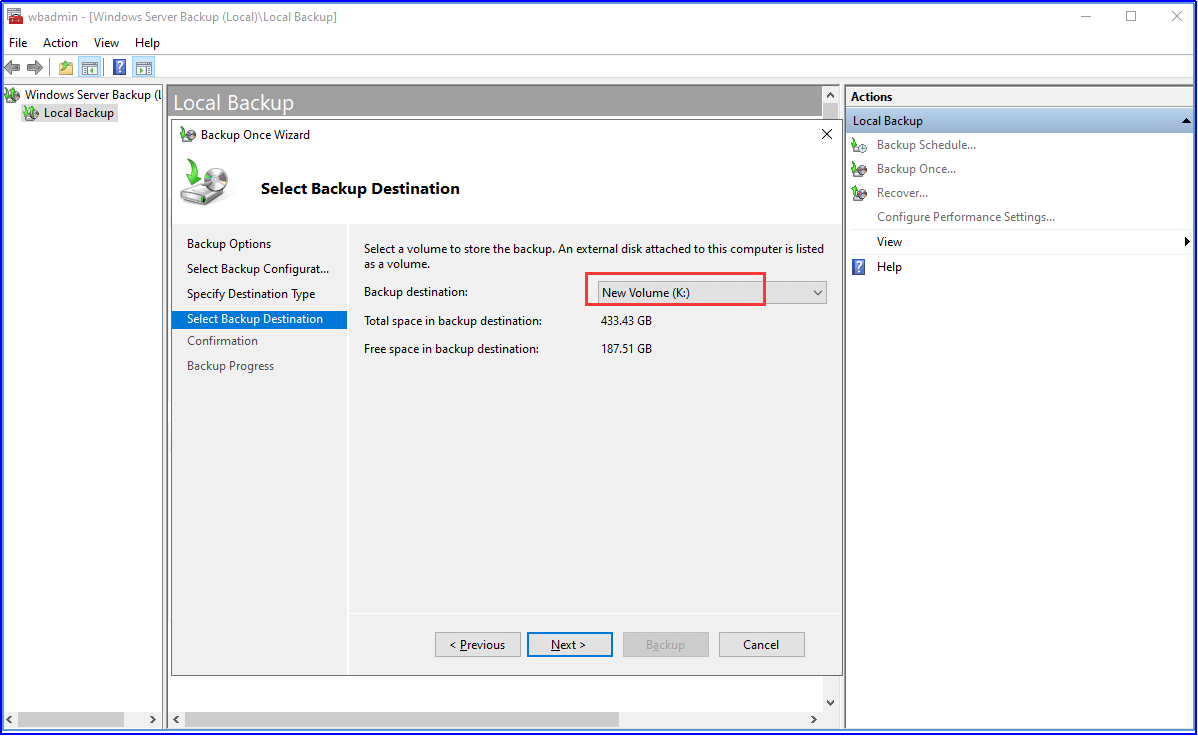Go to Specify Destination Type step
Viewport: 1198px width, 736px height.
(251, 294)
